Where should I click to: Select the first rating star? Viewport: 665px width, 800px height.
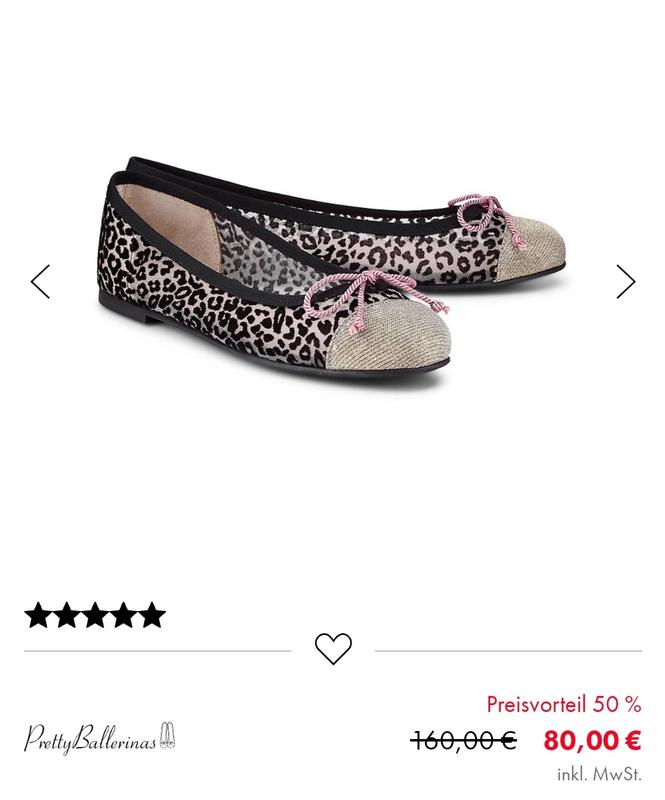tap(38, 615)
